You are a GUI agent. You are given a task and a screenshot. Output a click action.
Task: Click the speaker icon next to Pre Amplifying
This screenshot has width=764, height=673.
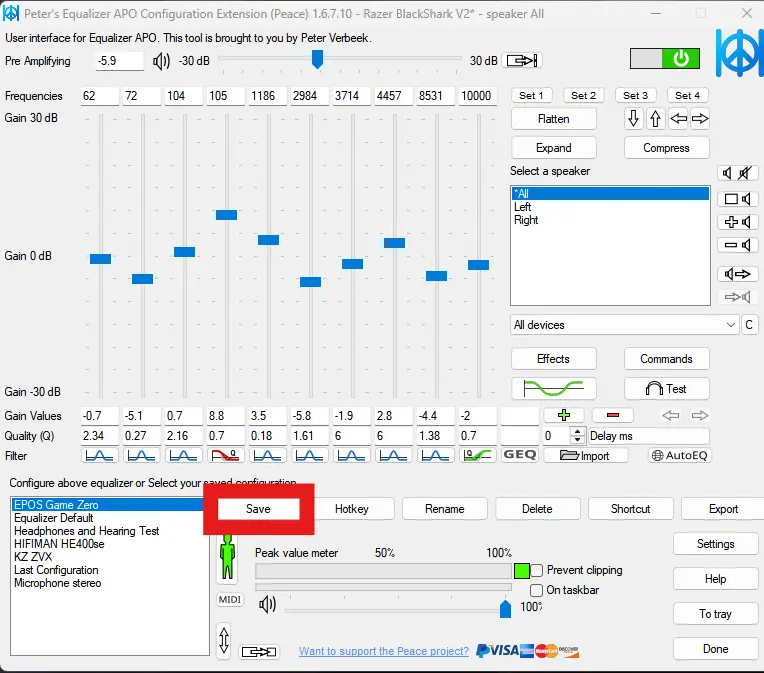(x=161, y=61)
